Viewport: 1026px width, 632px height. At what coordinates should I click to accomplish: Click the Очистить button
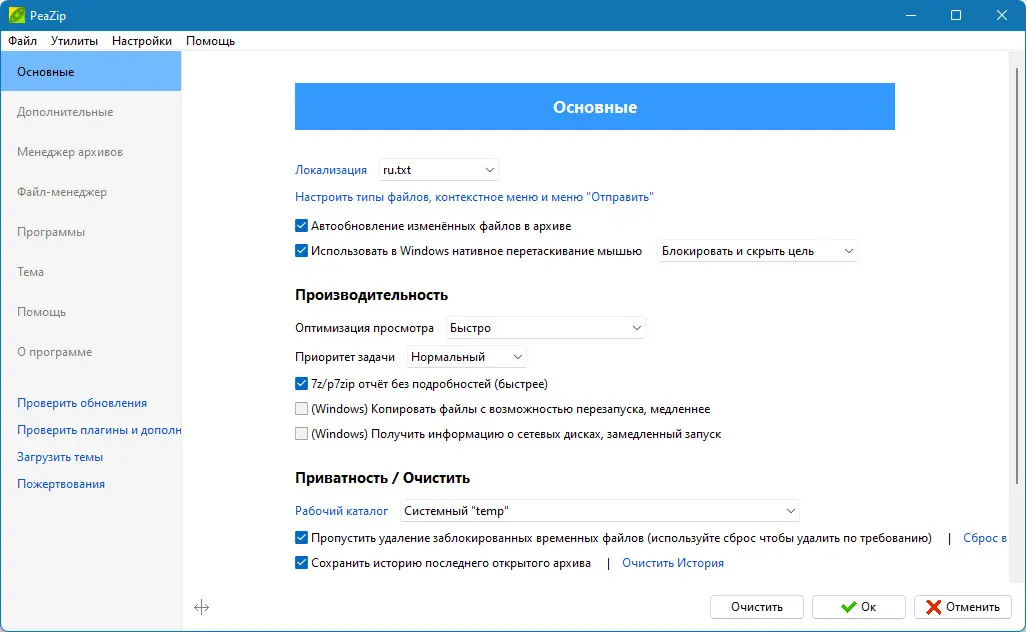coord(756,607)
